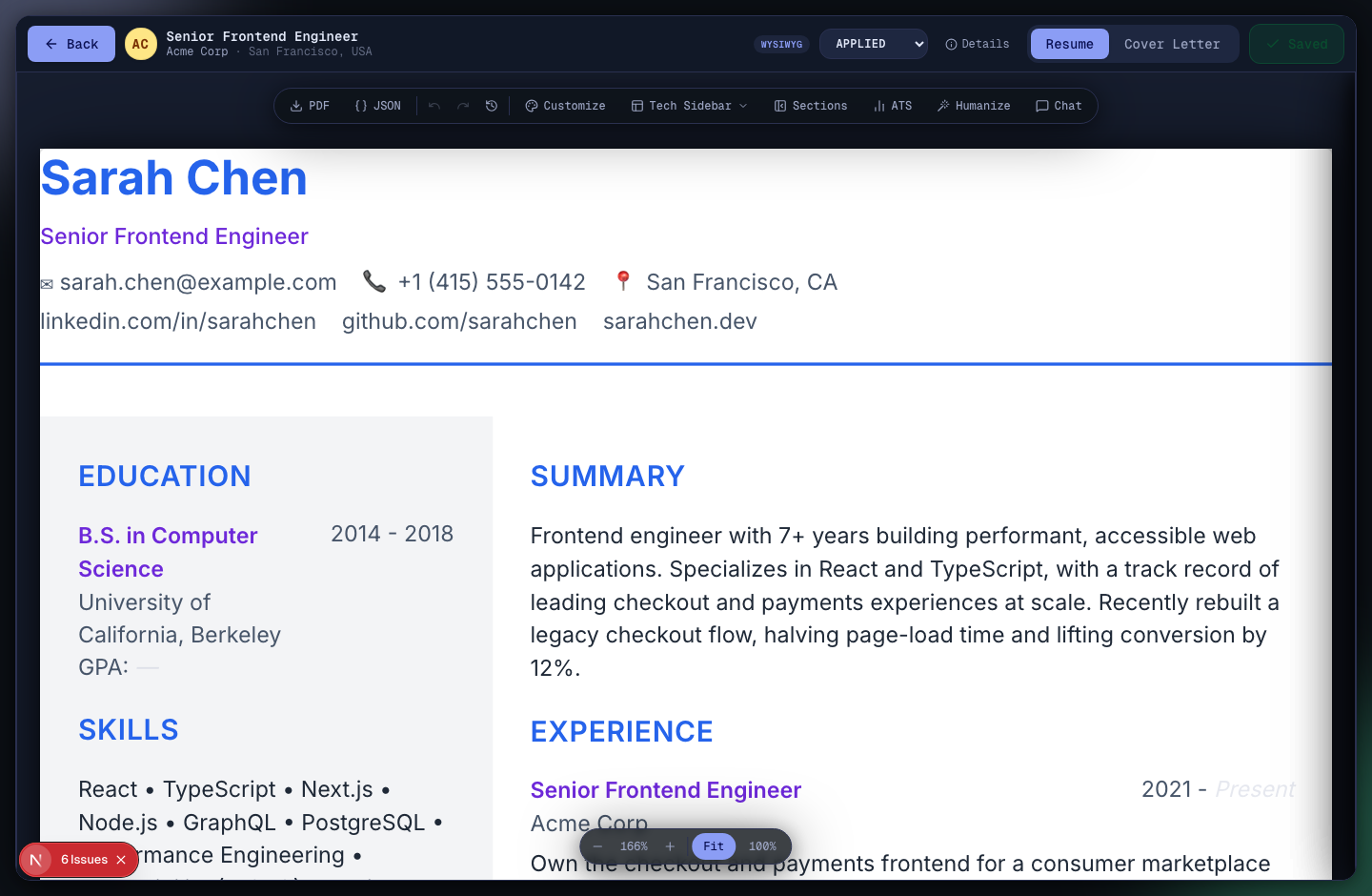The width and height of the screenshot is (1372, 896).
Task: Open the 6 Issues error badge
Action: [84, 860]
